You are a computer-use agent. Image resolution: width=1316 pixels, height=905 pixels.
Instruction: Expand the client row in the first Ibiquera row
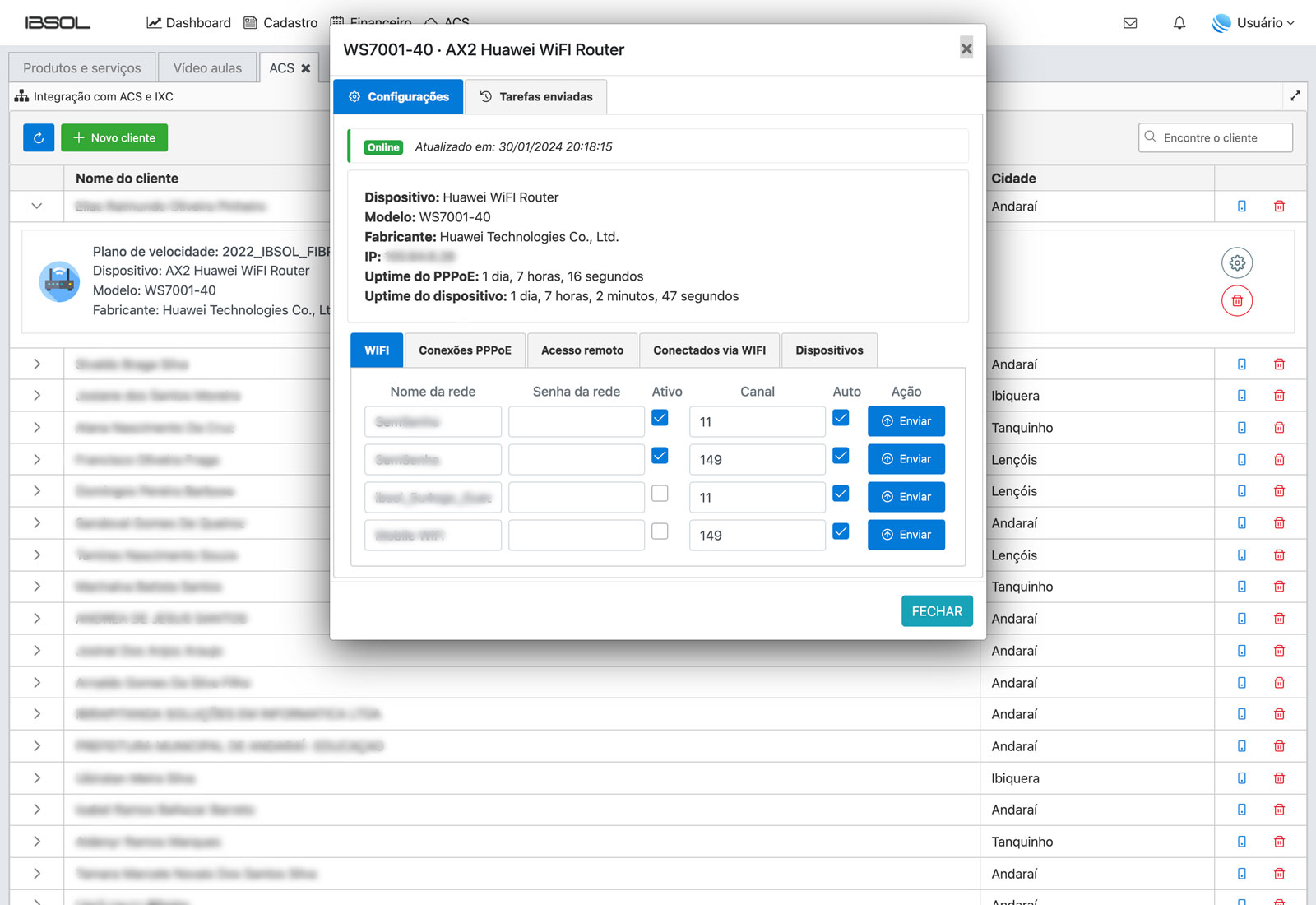[37, 396]
